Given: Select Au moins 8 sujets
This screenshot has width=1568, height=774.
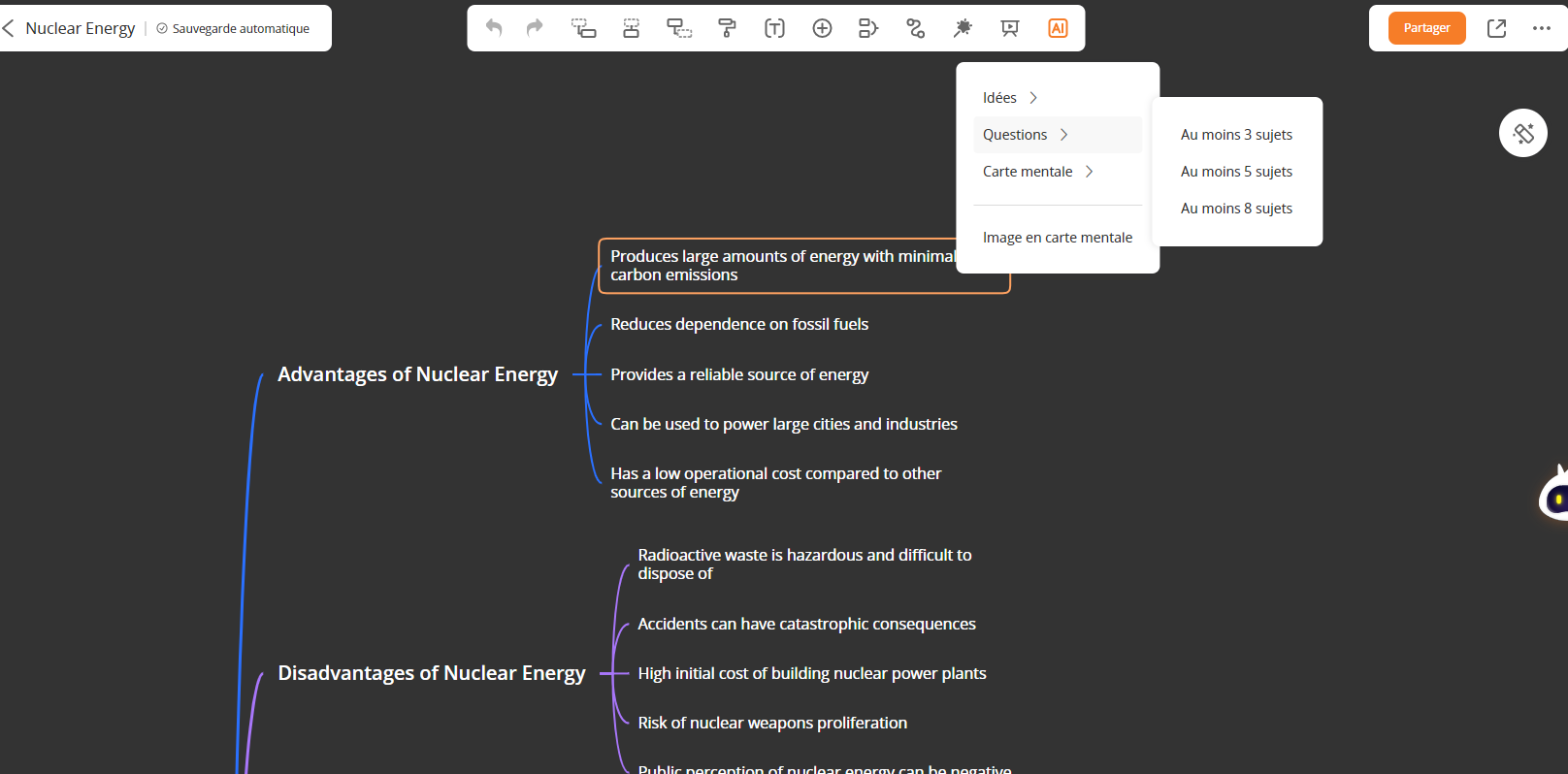Looking at the screenshot, I should (x=1236, y=209).
